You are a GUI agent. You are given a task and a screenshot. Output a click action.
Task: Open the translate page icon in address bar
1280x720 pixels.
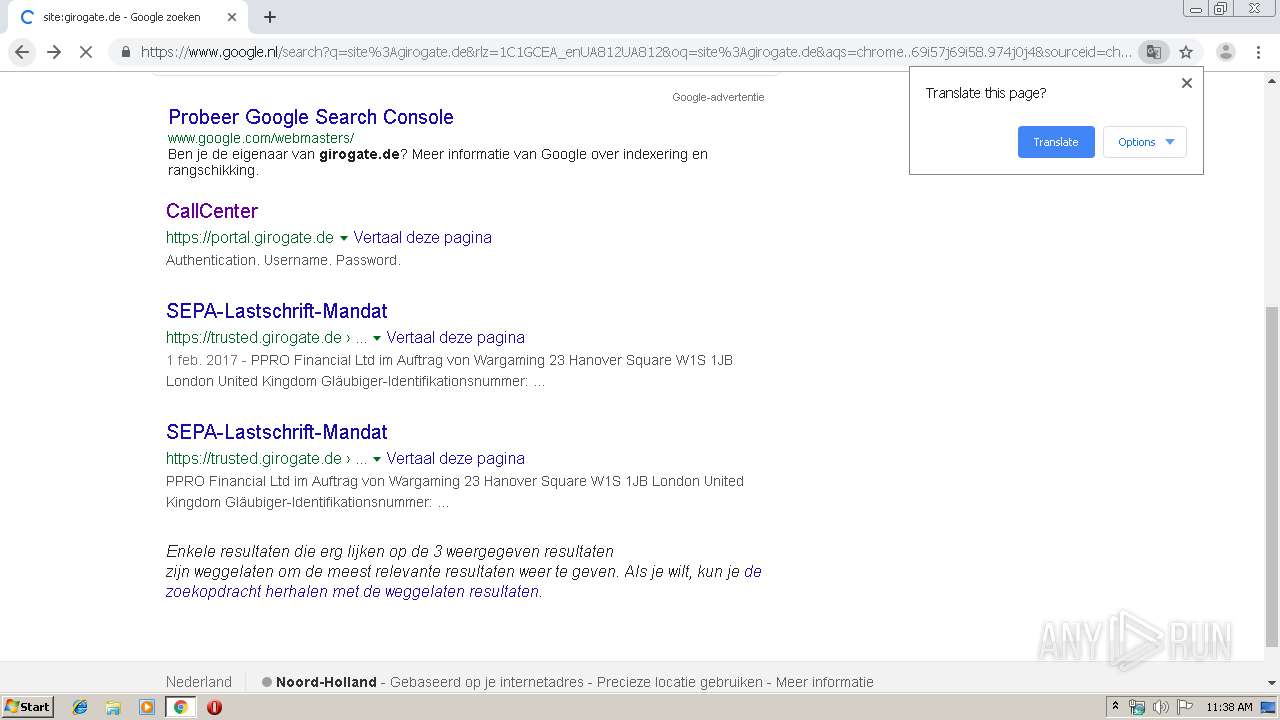[1153, 52]
